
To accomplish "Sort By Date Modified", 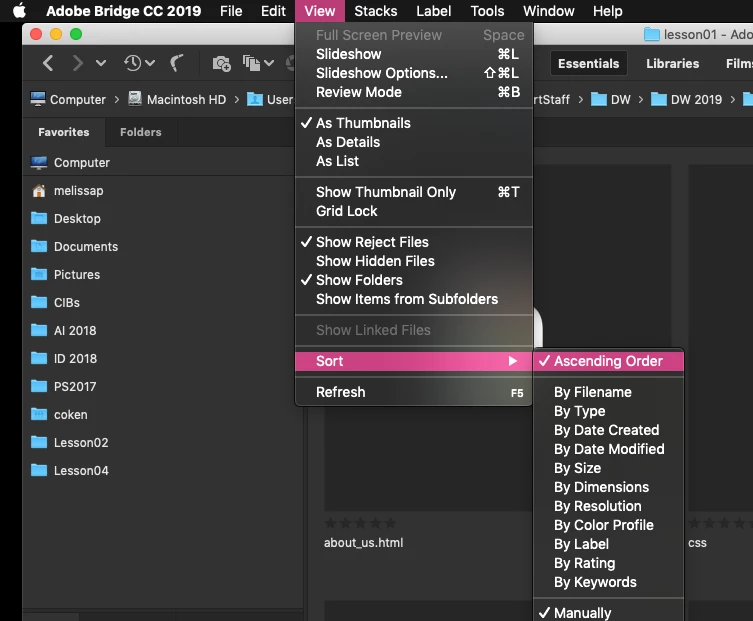I will click(x=608, y=449).
